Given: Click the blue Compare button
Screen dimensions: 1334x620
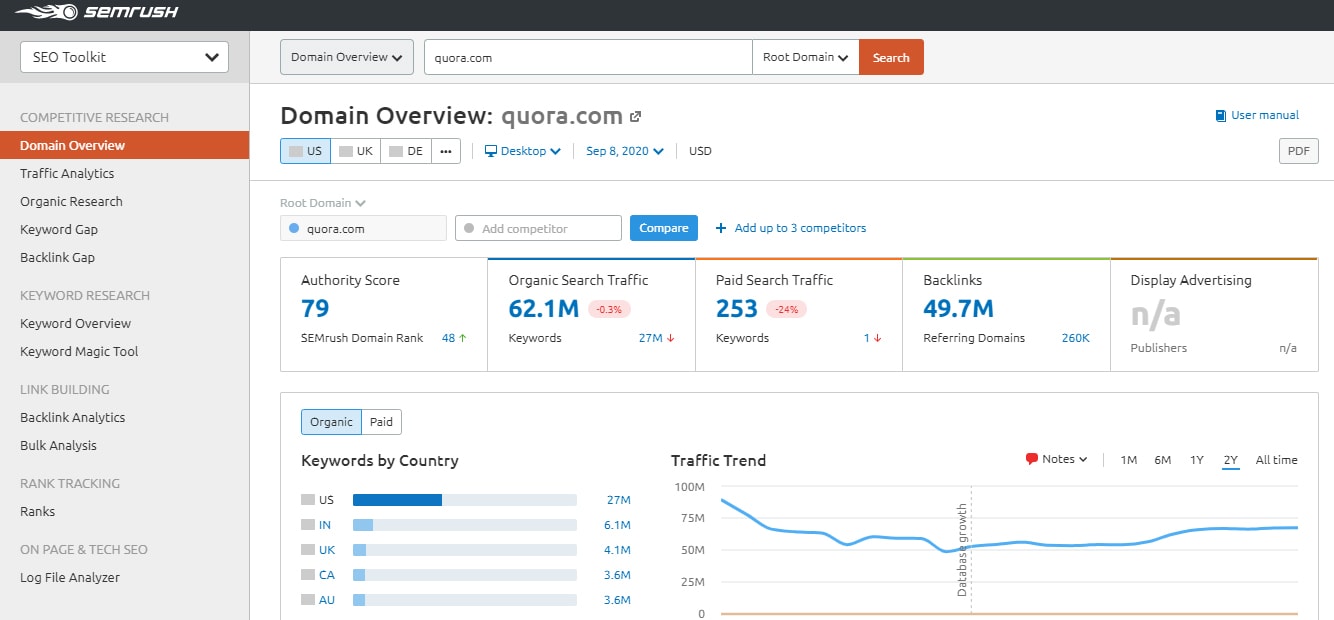Looking at the screenshot, I should coord(664,228).
